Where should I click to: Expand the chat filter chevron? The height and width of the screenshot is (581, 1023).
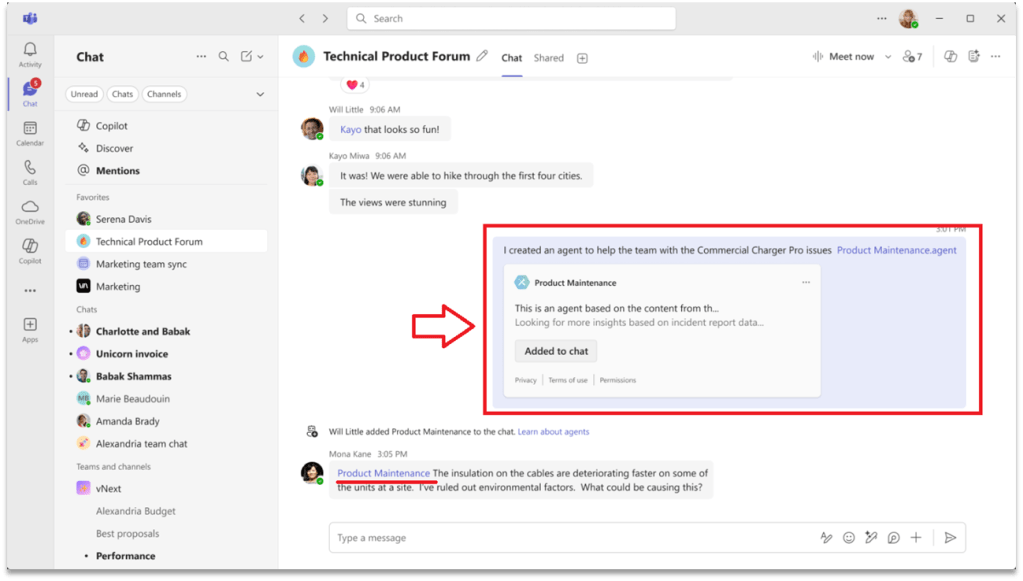[260, 94]
